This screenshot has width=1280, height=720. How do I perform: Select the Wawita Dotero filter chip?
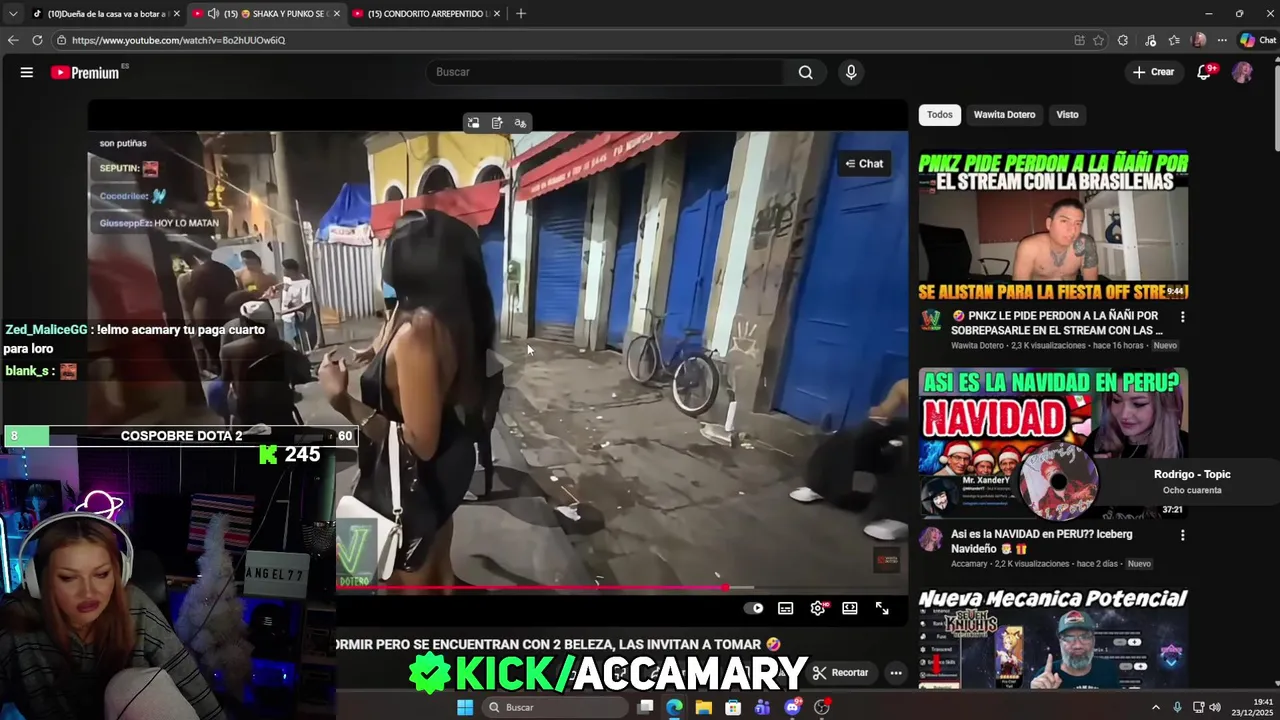(x=1004, y=114)
